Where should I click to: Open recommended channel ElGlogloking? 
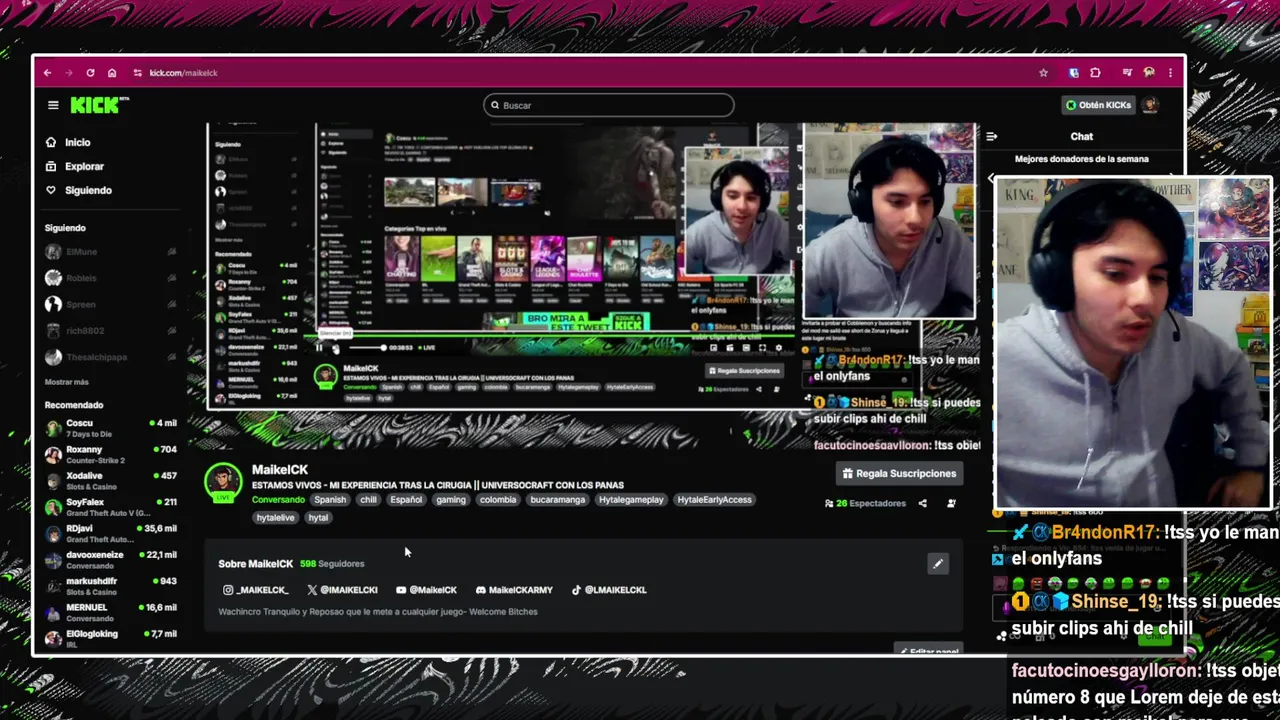(110, 638)
